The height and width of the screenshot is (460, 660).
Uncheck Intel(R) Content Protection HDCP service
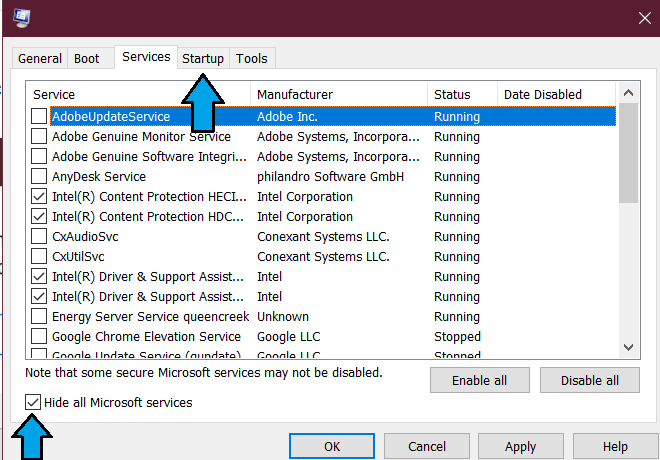[39, 216]
